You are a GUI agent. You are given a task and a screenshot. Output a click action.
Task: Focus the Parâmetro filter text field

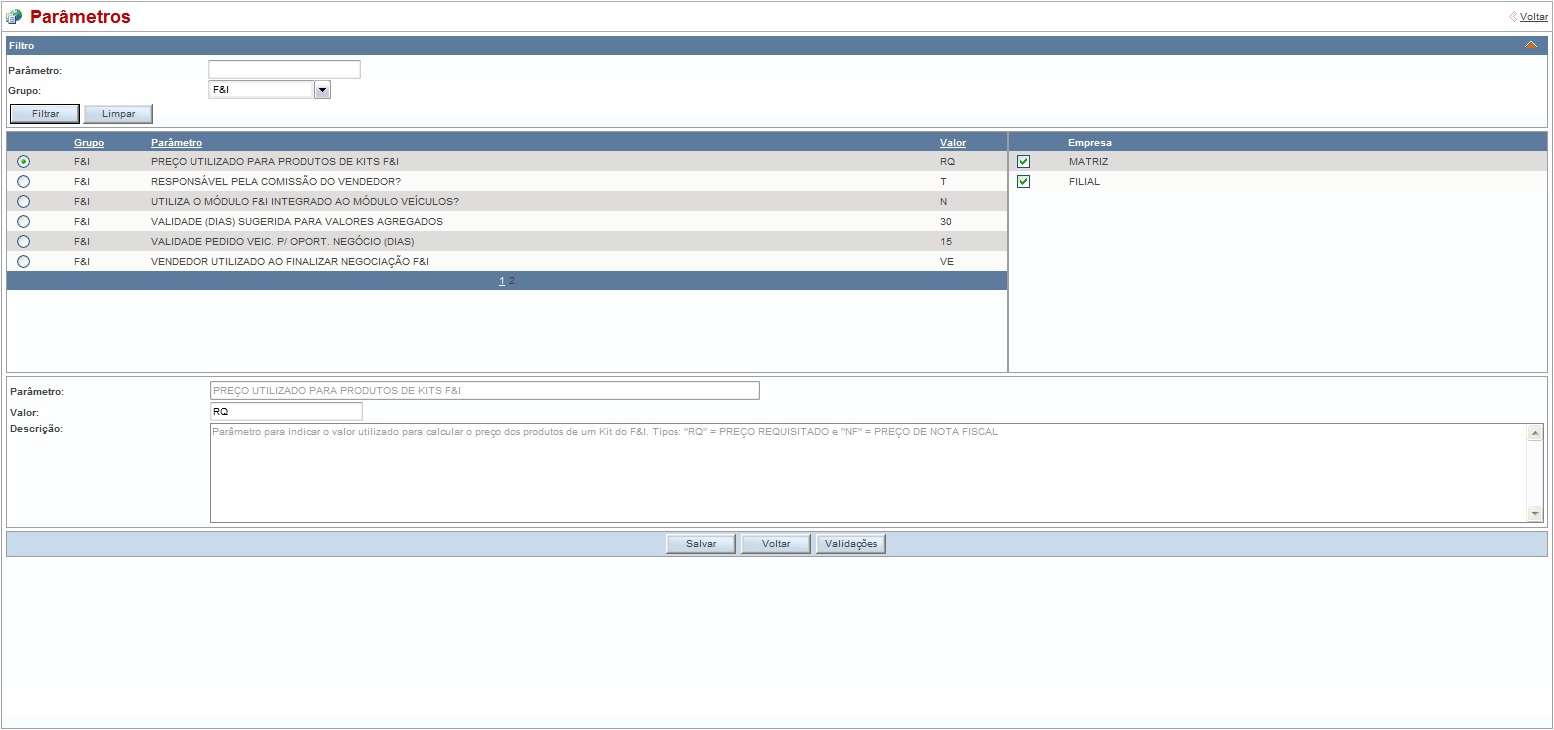(x=284, y=70)
